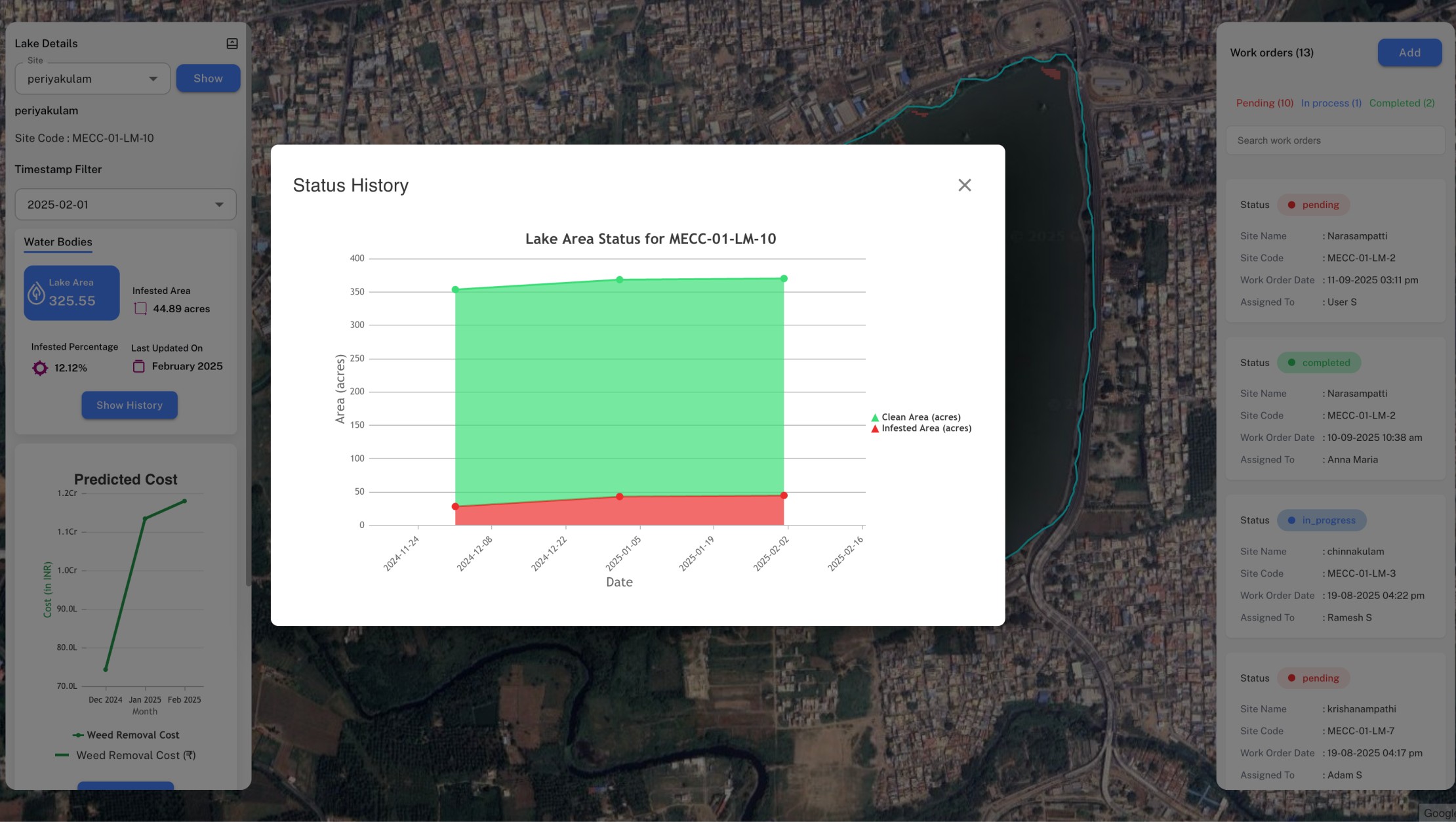Click the Infested Percentage gear icon
The image size is (1456, 822).
(x=40, y=368)
